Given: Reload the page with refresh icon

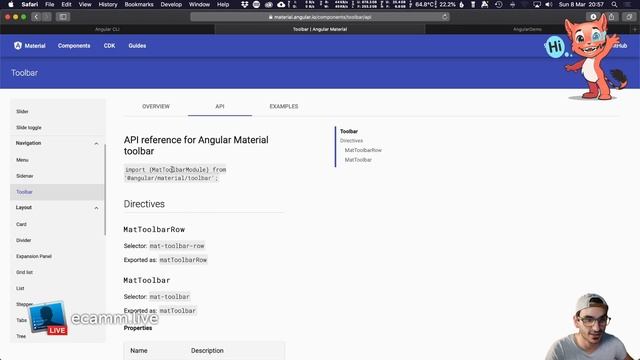Looking at the screenshot, I should [444, 17].
